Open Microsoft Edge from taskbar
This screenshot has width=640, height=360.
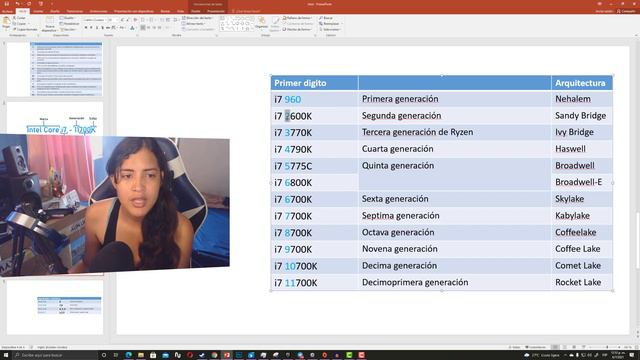129,355
